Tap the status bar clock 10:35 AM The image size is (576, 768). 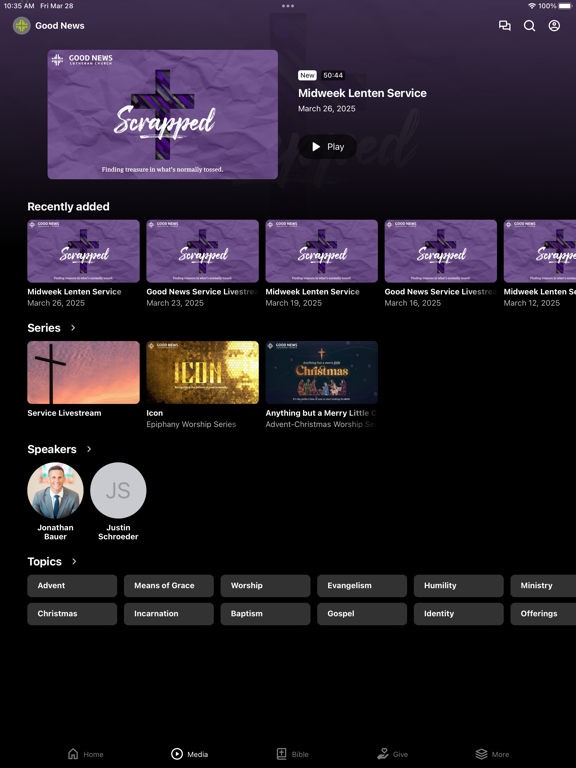[x=19, y=6]
